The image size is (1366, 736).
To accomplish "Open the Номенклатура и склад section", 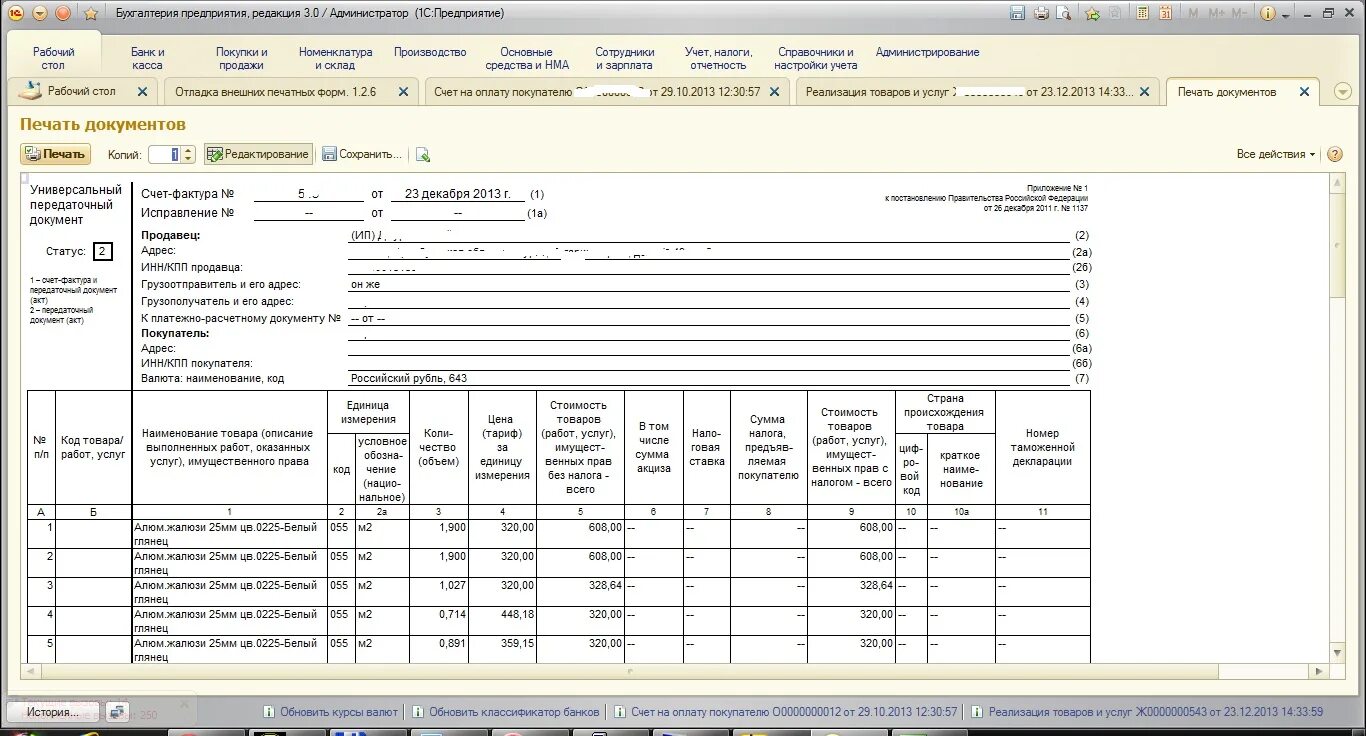I will point(335,58).
